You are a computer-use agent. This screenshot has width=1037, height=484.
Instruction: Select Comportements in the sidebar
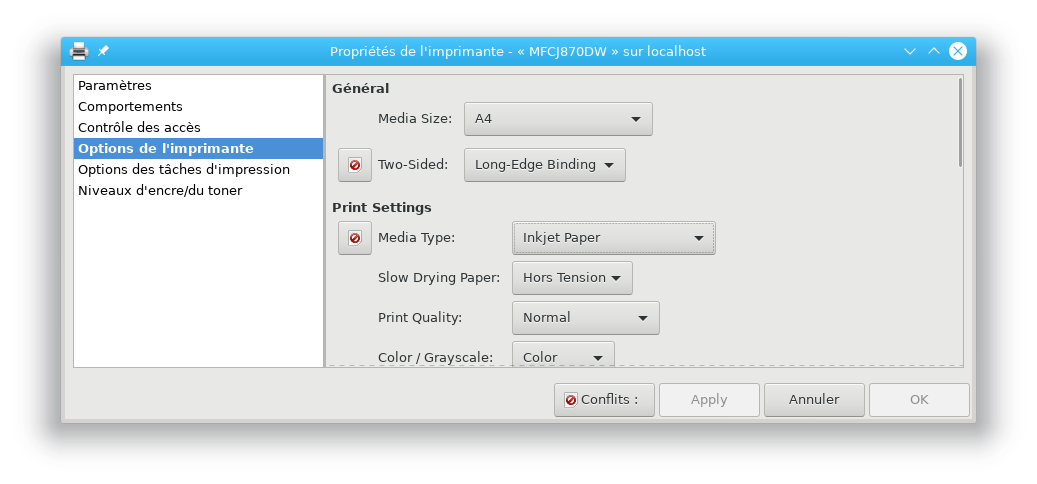click(198, 106)
